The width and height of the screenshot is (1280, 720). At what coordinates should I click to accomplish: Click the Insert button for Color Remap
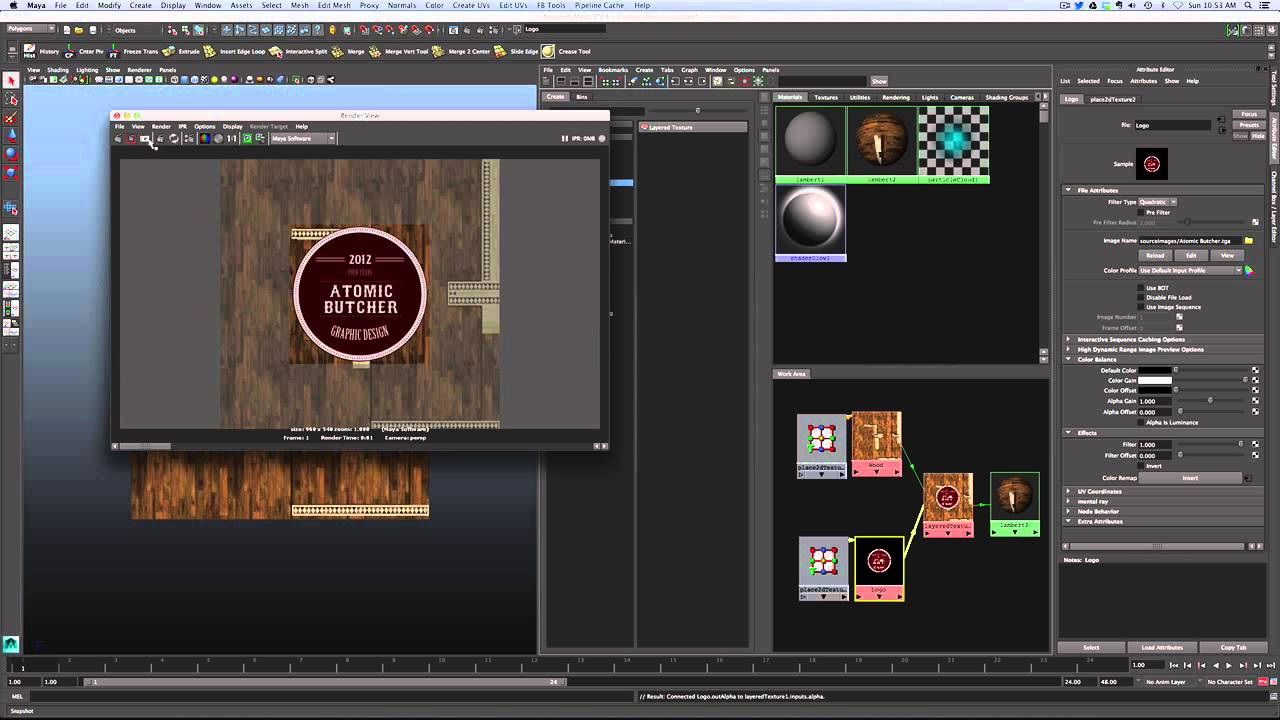tap(1190, 478)
